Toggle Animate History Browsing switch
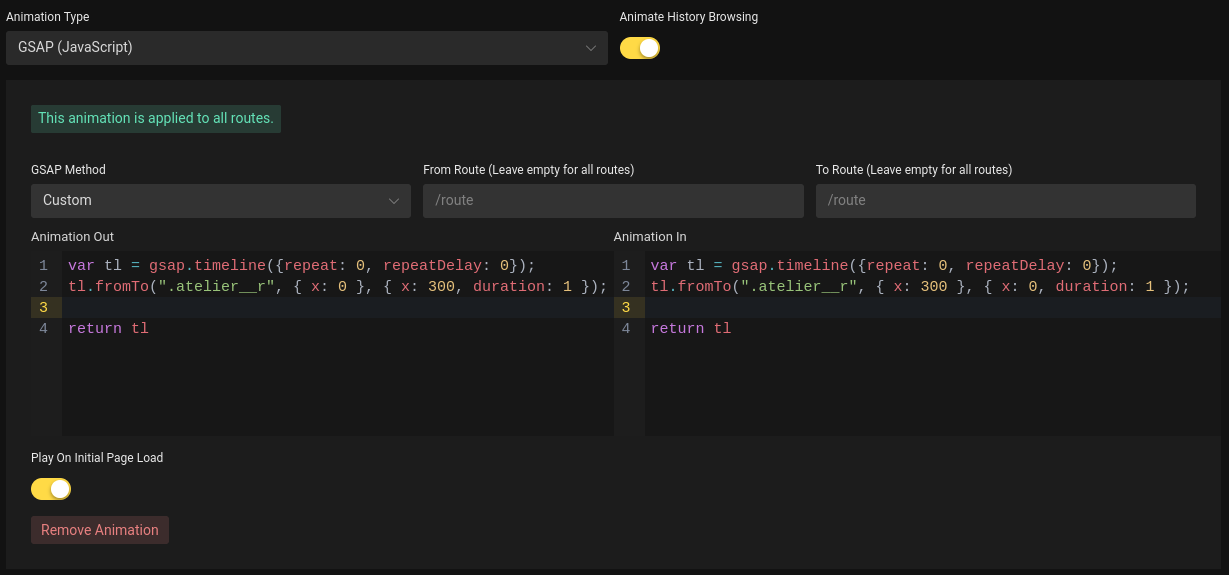The image size is (1229, 575). click(640, 48)
